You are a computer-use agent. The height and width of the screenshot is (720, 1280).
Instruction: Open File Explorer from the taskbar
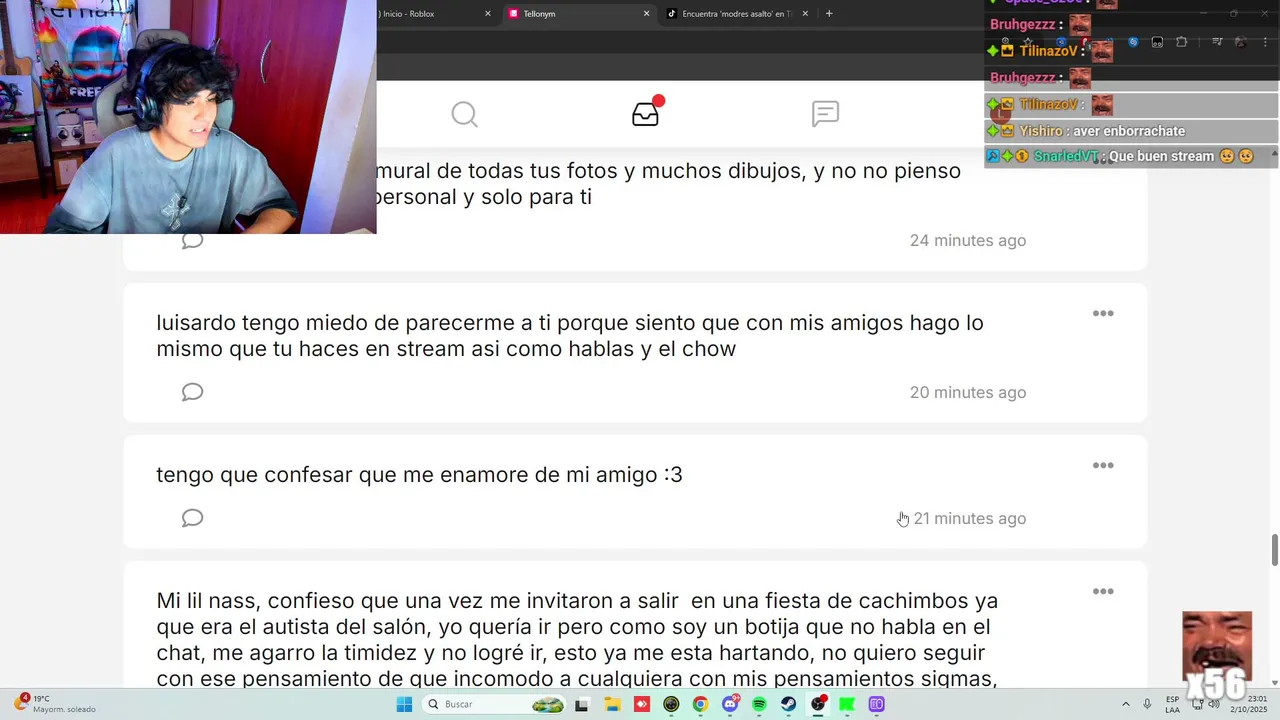(x=612, y=704)
